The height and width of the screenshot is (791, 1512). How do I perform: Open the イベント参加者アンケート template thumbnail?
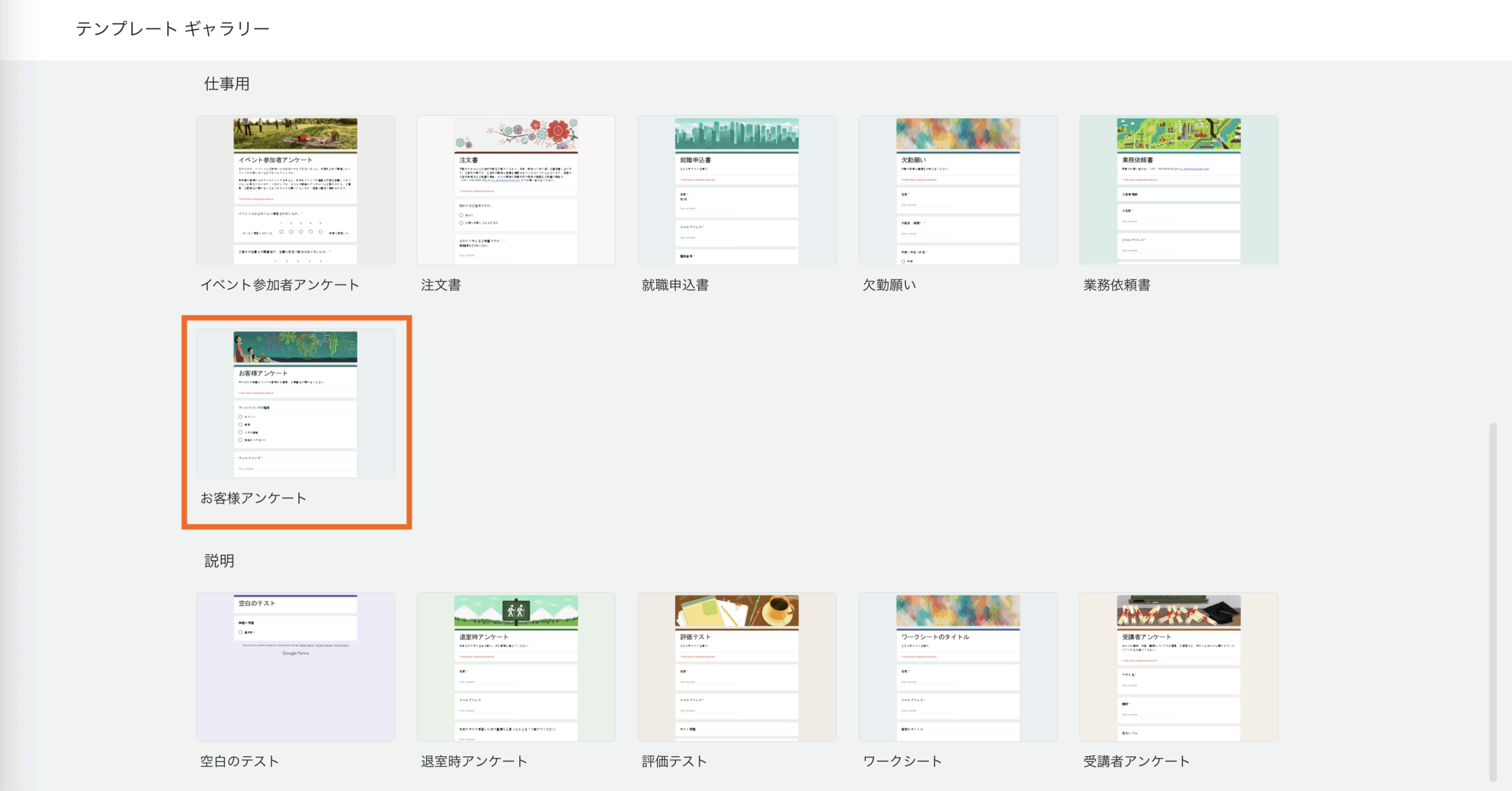[x=295, y=190]
